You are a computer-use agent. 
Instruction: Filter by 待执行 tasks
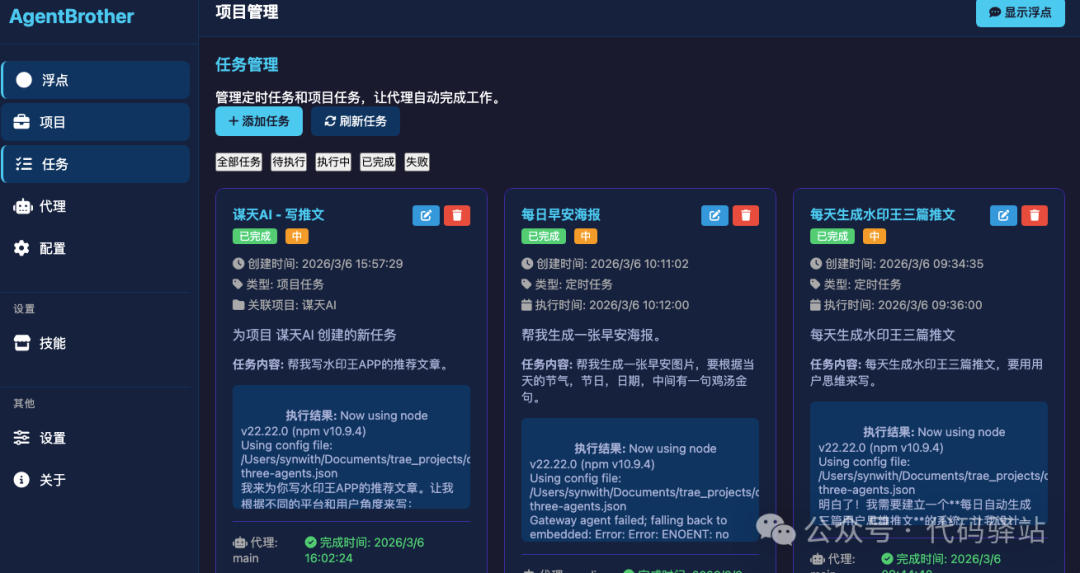pos(289,162)
